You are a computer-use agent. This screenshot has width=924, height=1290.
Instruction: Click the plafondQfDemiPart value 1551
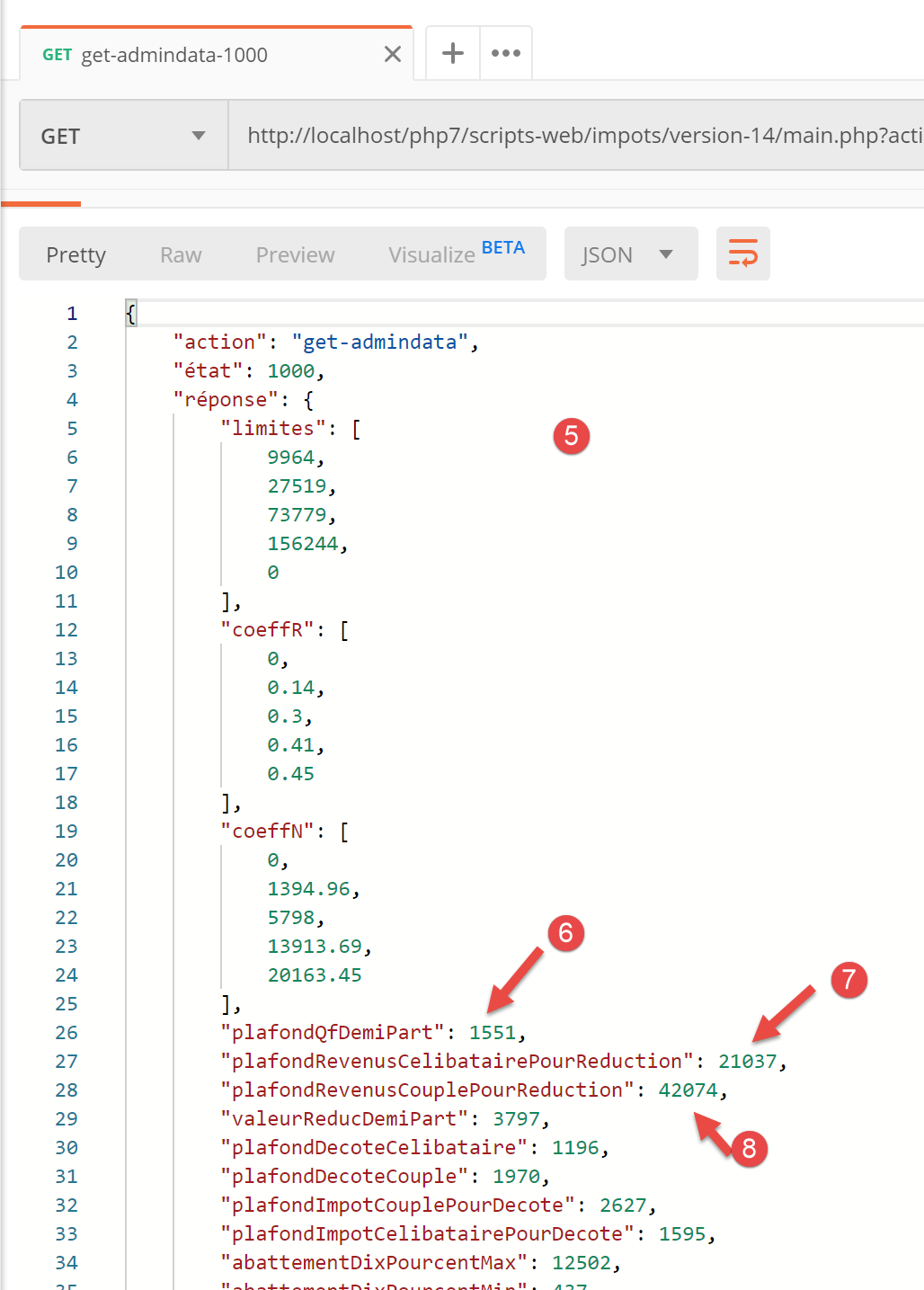(493, 1033)
